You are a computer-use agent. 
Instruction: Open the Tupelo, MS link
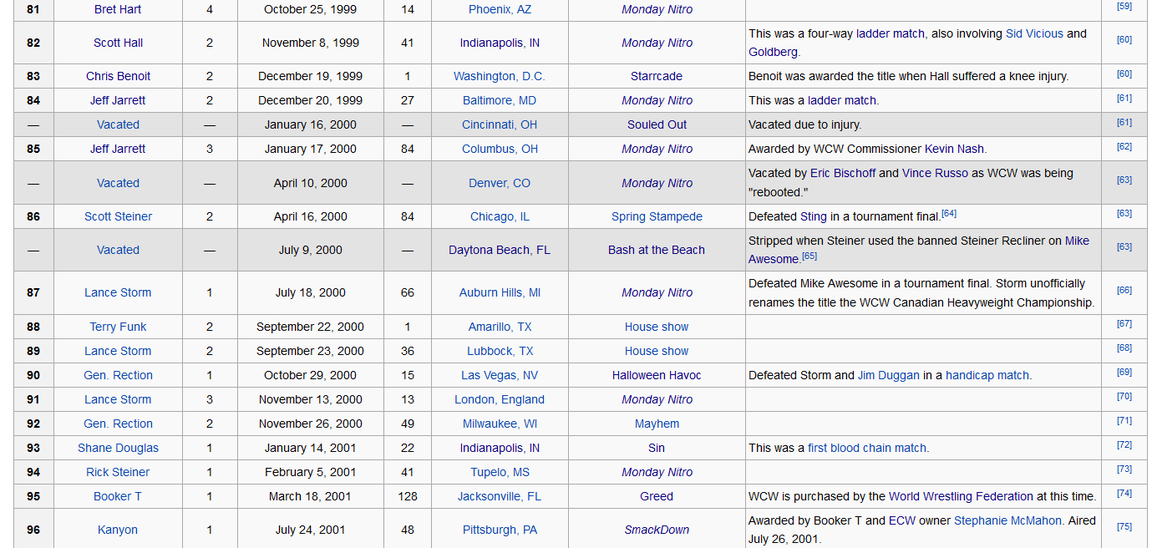[x=500, y=472]
